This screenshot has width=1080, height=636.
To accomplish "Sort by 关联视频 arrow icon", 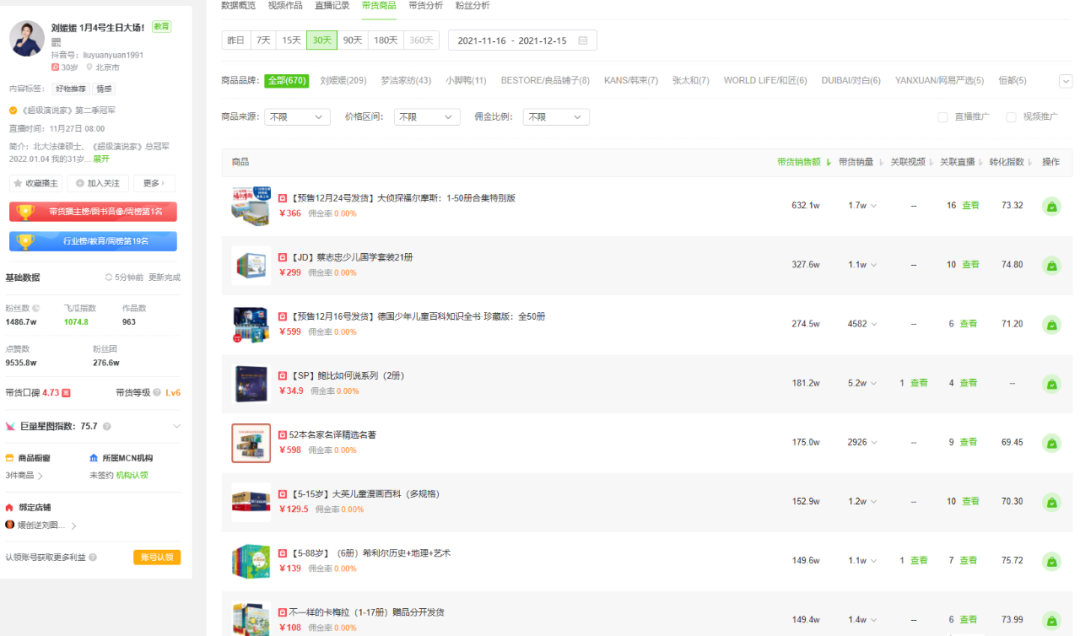I will point(931,162).
